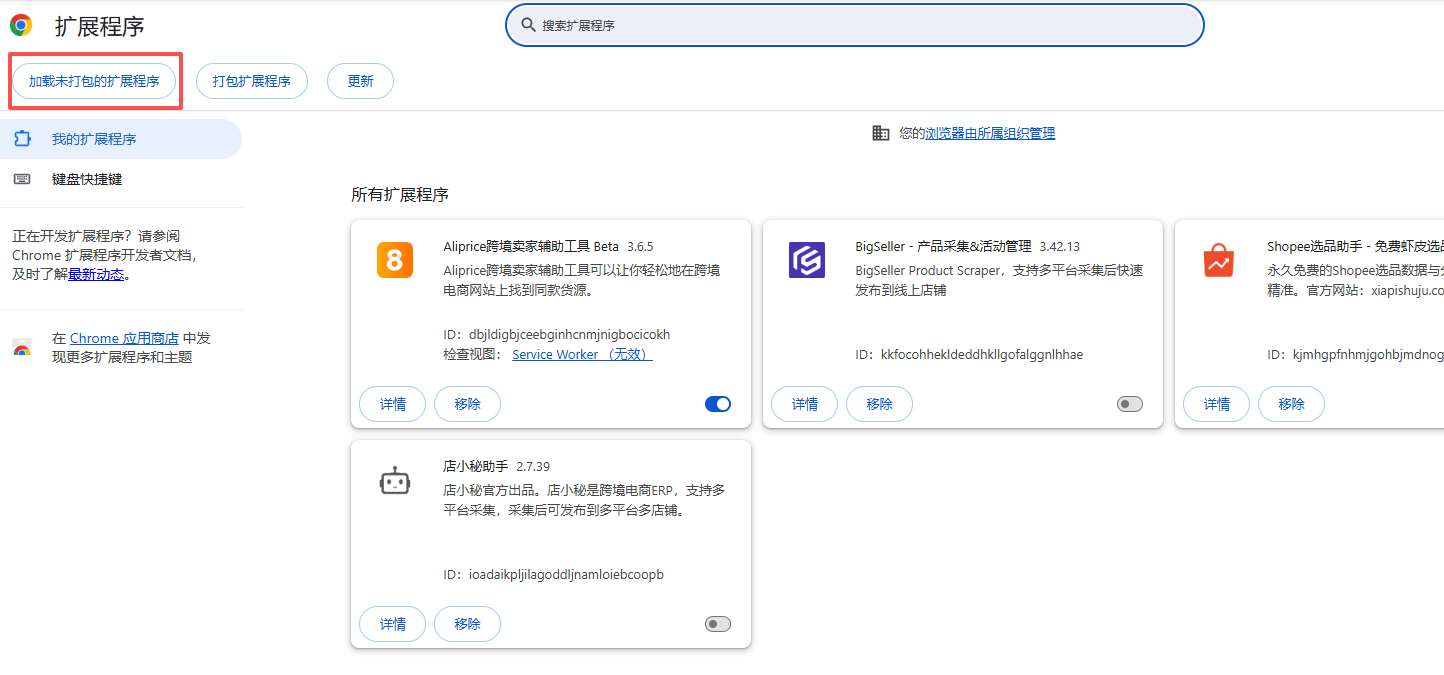Enable the 店小秘助手 extension toggle
Image resolution: width=1444 pixels, height=675 pixels.
click(x=717, y=623)
